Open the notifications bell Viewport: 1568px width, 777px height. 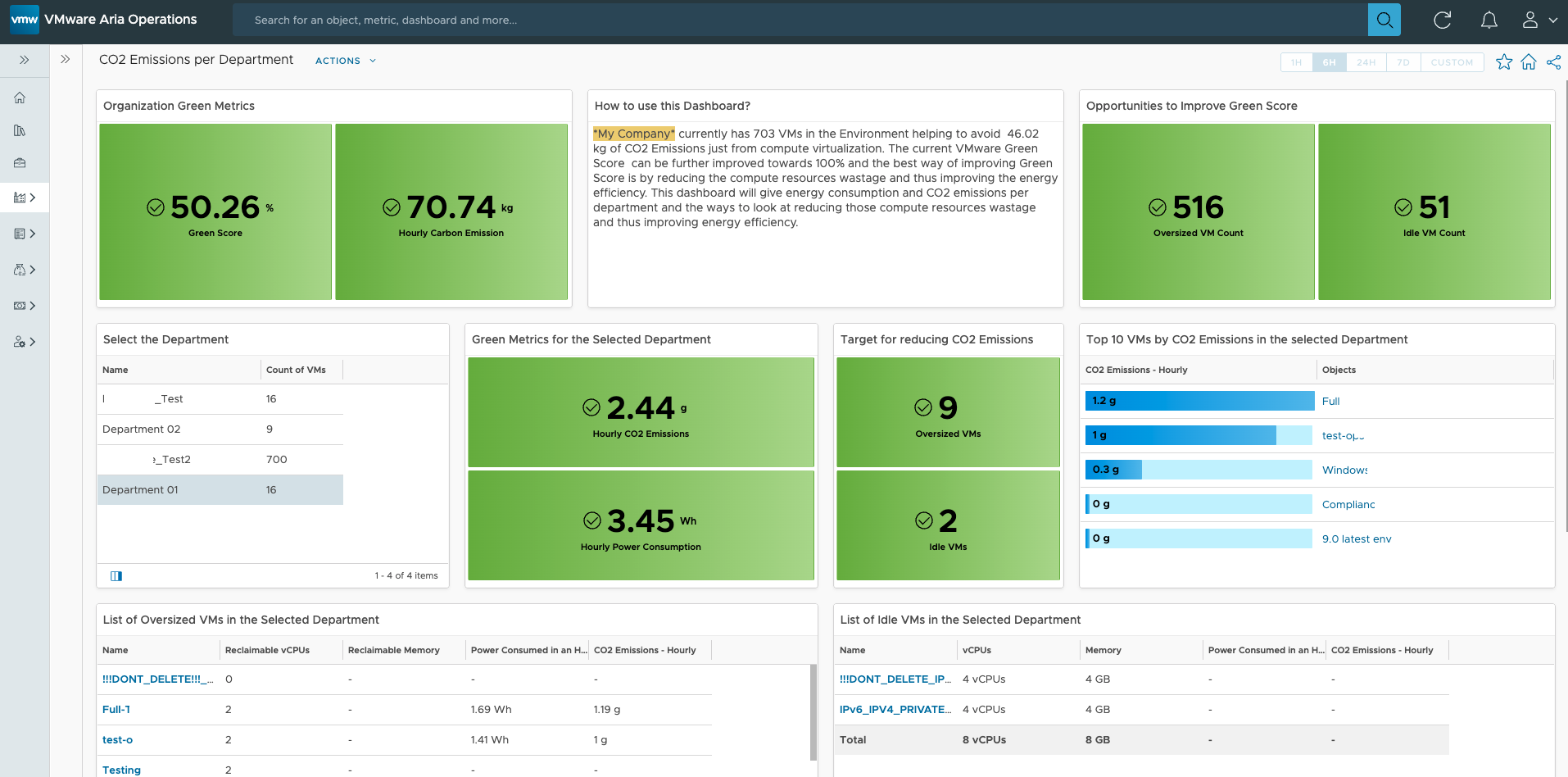pyautogui.click(x=1489, y=20)
